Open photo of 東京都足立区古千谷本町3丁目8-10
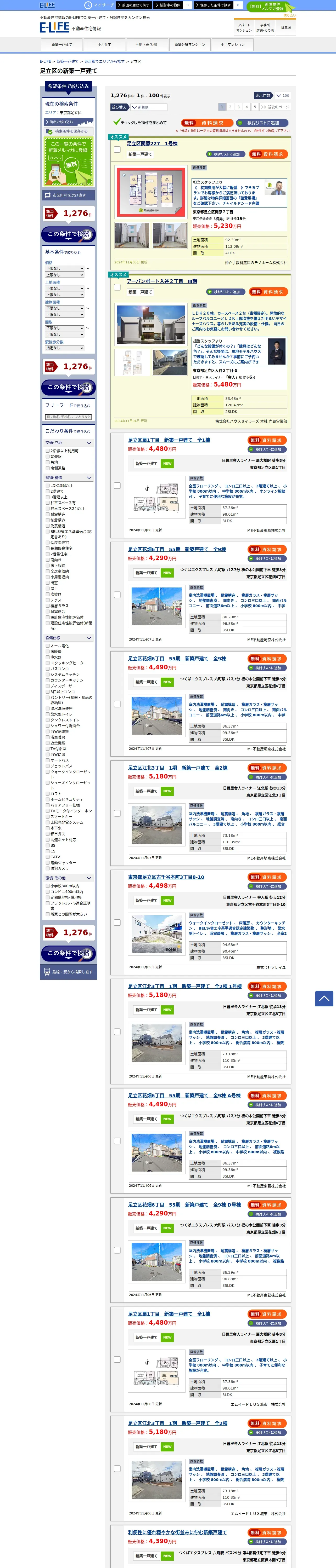336x1568 pixels. (x=157, y=934)
